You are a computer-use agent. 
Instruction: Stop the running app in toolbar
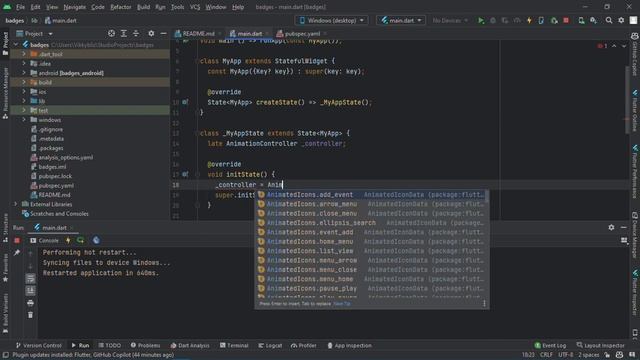click(x=566, y=20)
